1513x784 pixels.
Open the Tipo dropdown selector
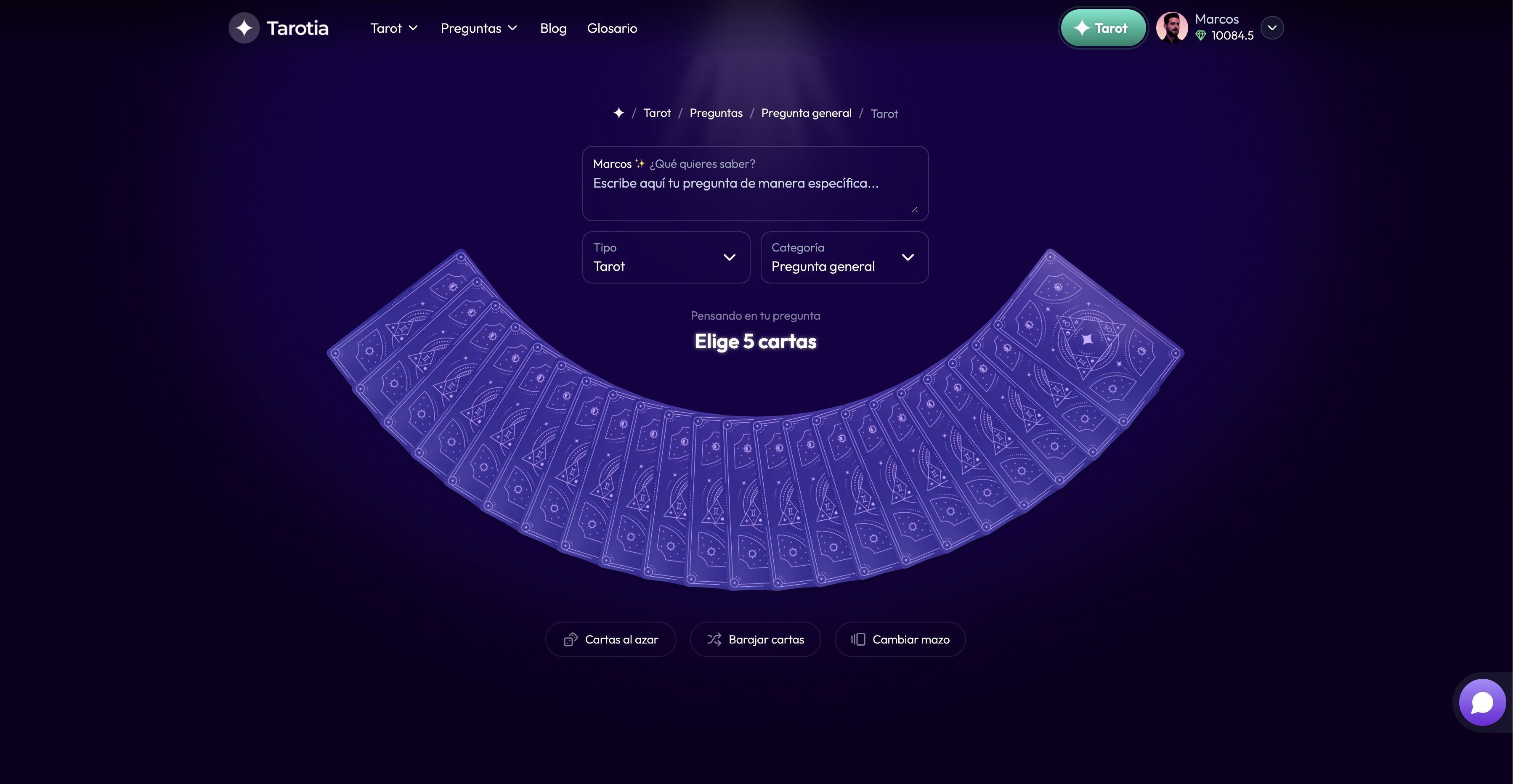click(666, 257)
